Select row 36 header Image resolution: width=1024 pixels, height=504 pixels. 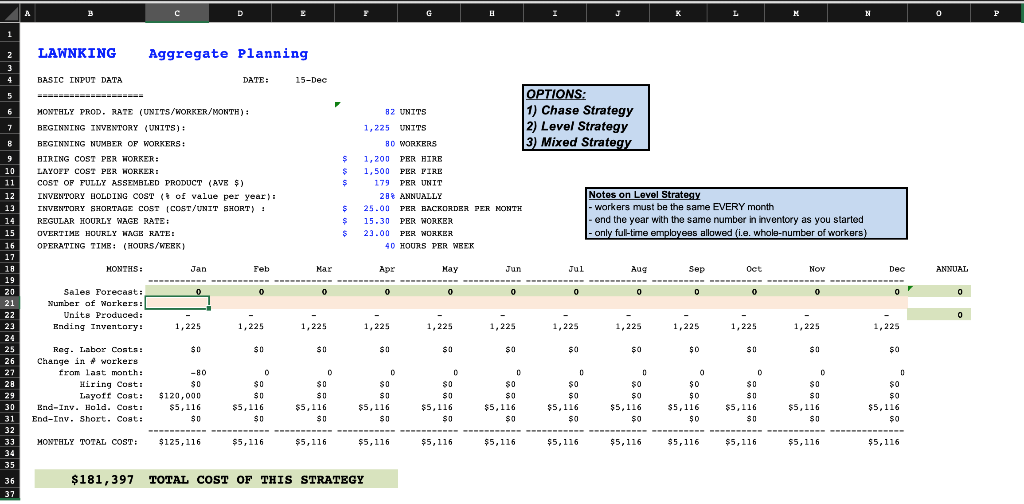pos(9,480)
